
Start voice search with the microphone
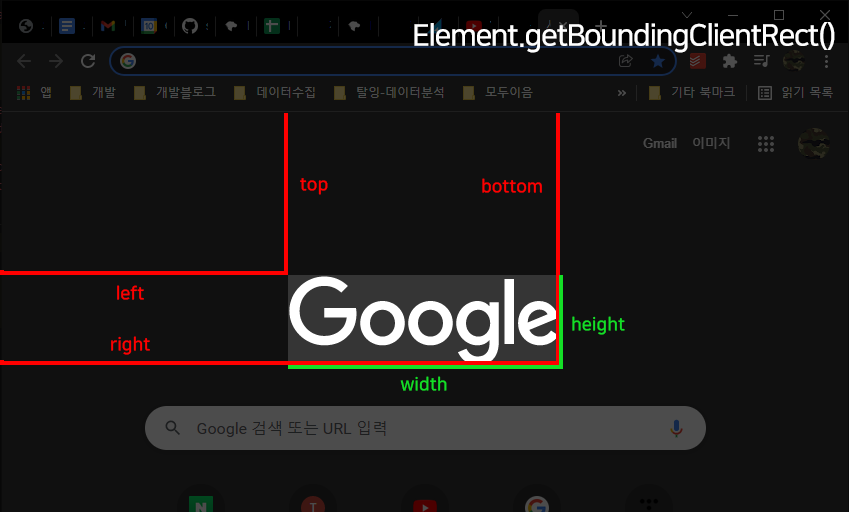pos(676,428)
